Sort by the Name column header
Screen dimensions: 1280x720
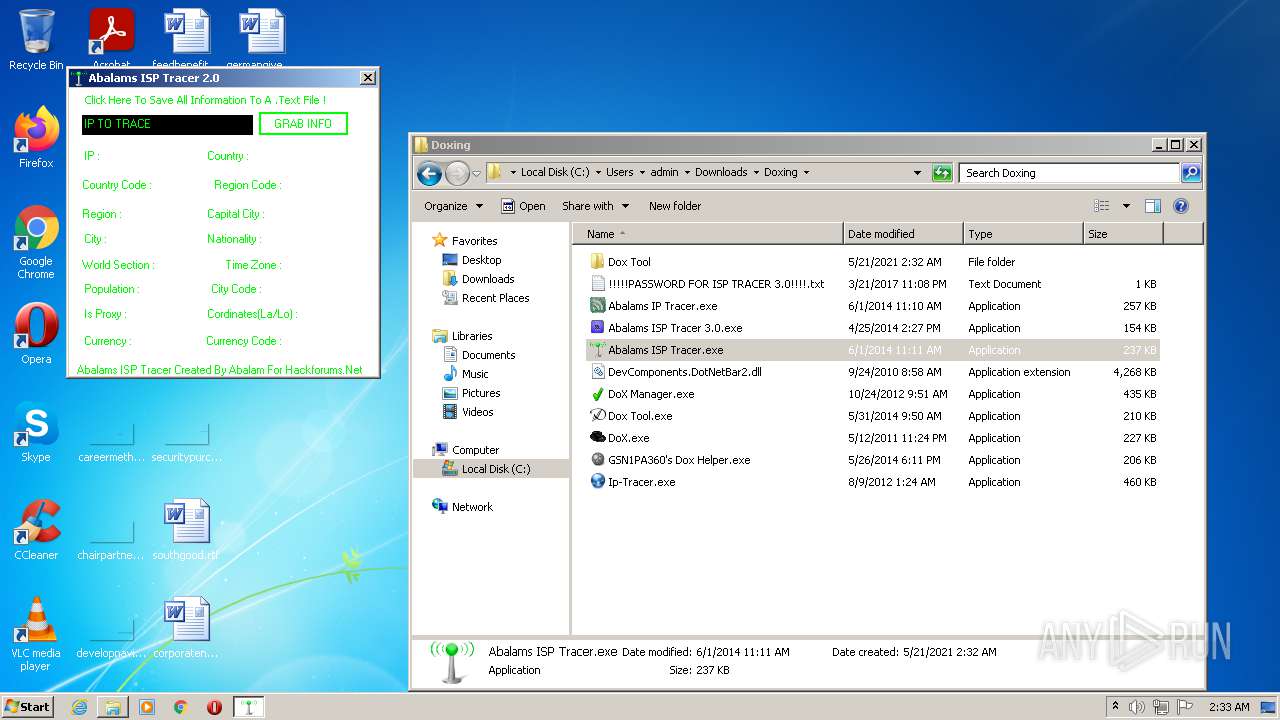[708, 234]
